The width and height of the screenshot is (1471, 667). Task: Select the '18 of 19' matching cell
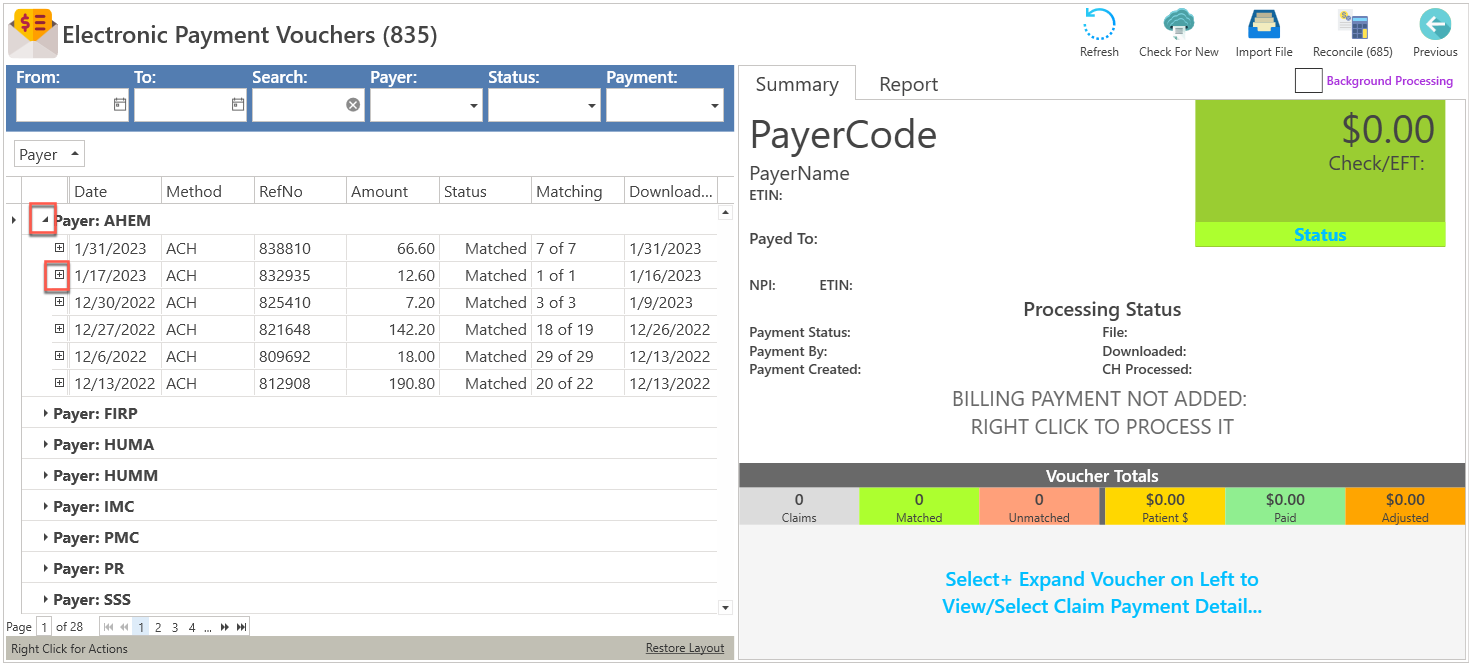coord(578,329)
